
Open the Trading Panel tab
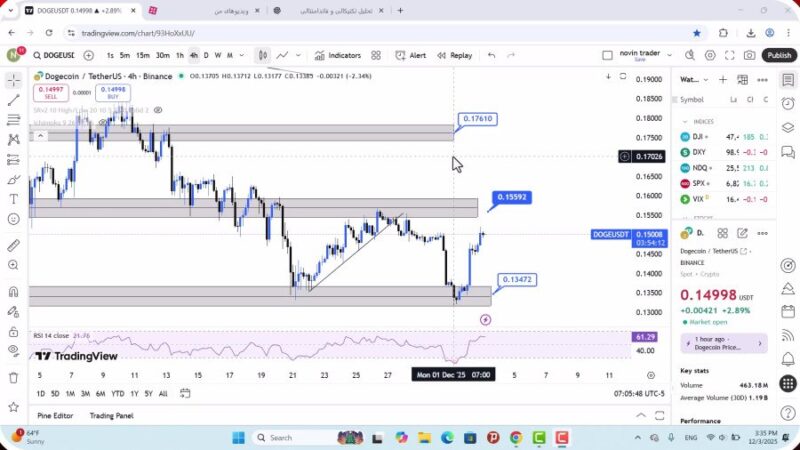pyautogui.click(x=111, y=416)
